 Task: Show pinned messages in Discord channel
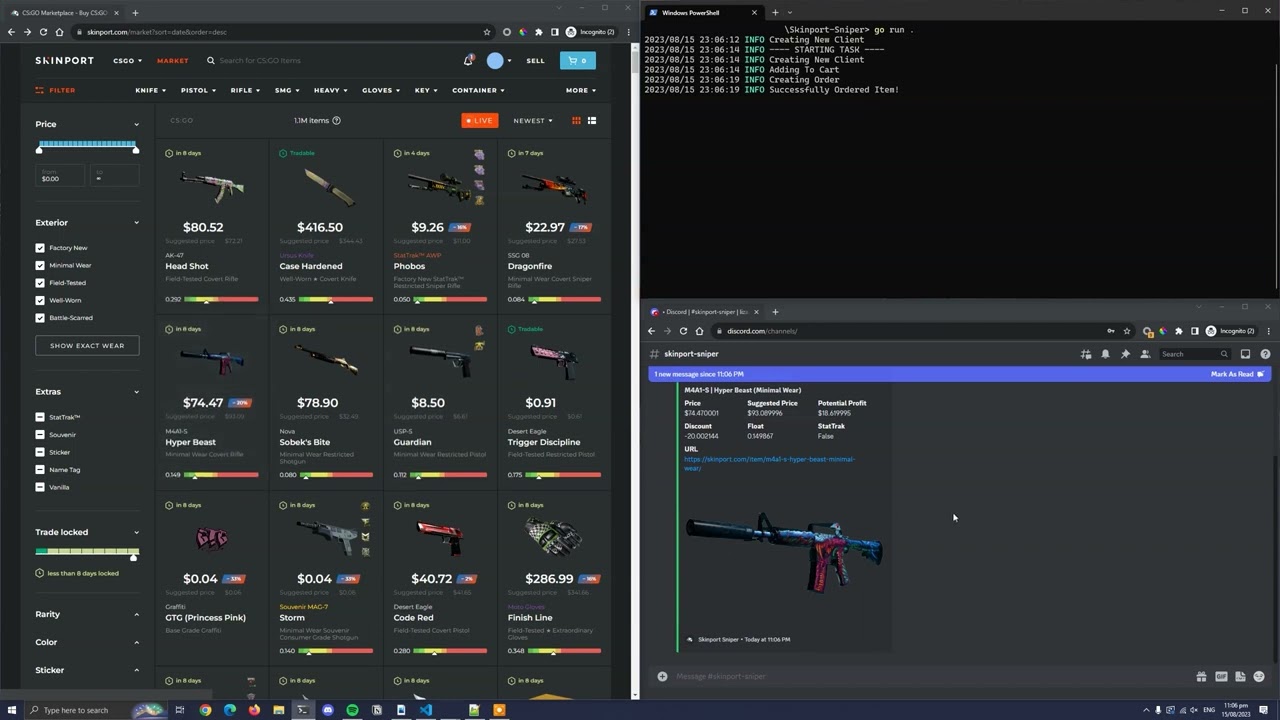point(1125,354)
